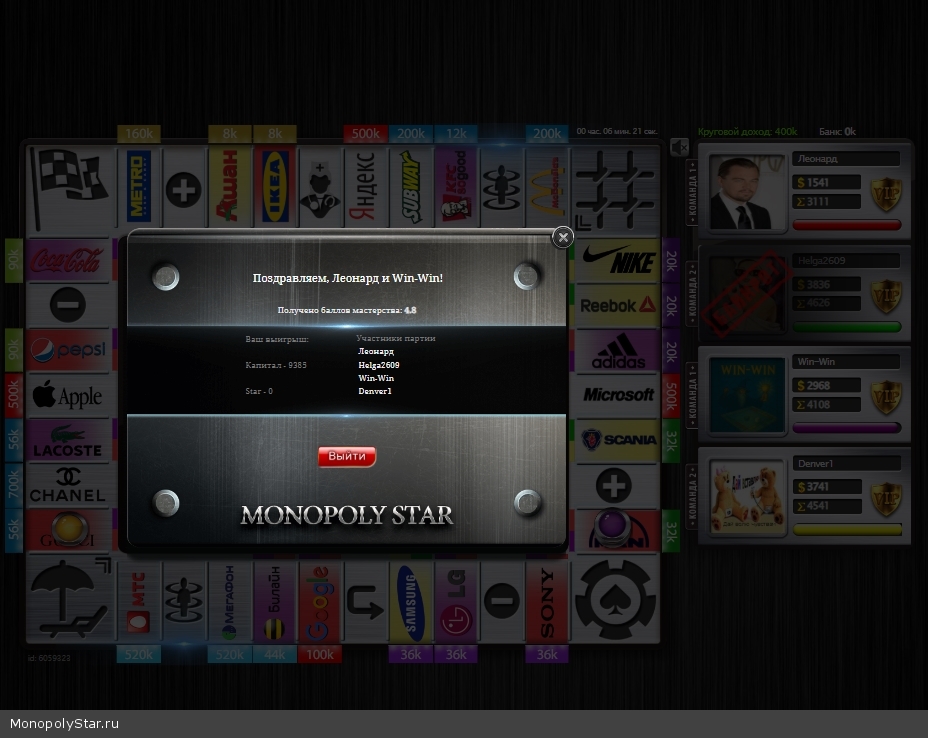
Task: Select the Subway brand cell
Action: click(411, 187)
